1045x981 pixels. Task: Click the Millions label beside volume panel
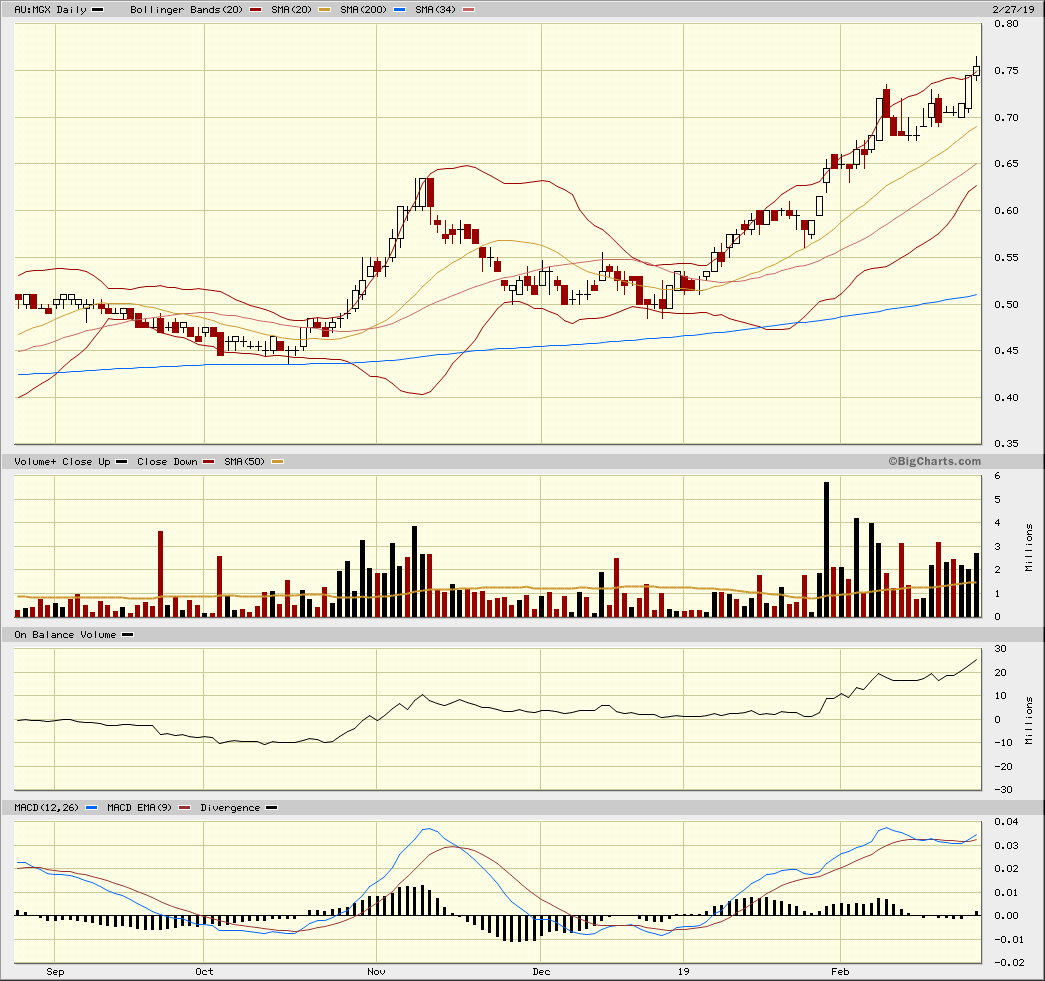point(1029,547)
